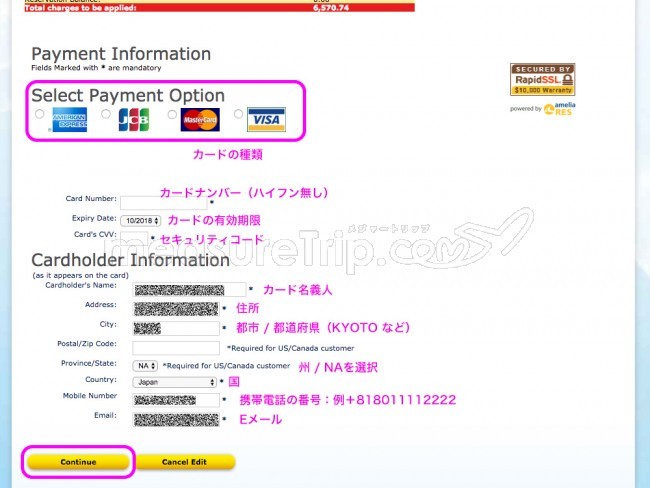Click the Cancel Edit button
The image size is (650, 488).
coord(184,462)
